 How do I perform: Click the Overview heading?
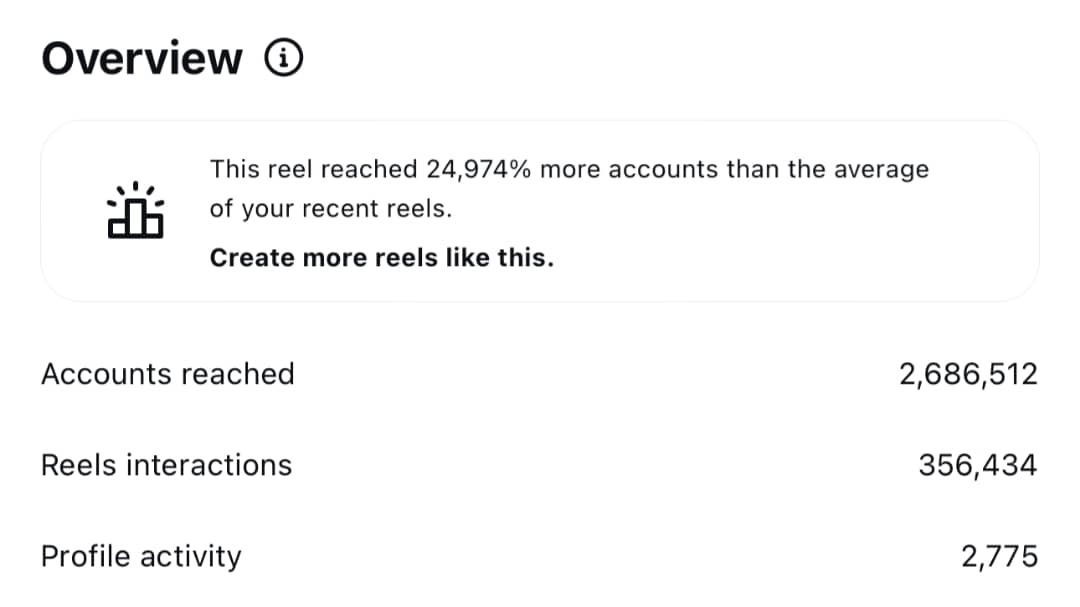[x=142, y=60]
